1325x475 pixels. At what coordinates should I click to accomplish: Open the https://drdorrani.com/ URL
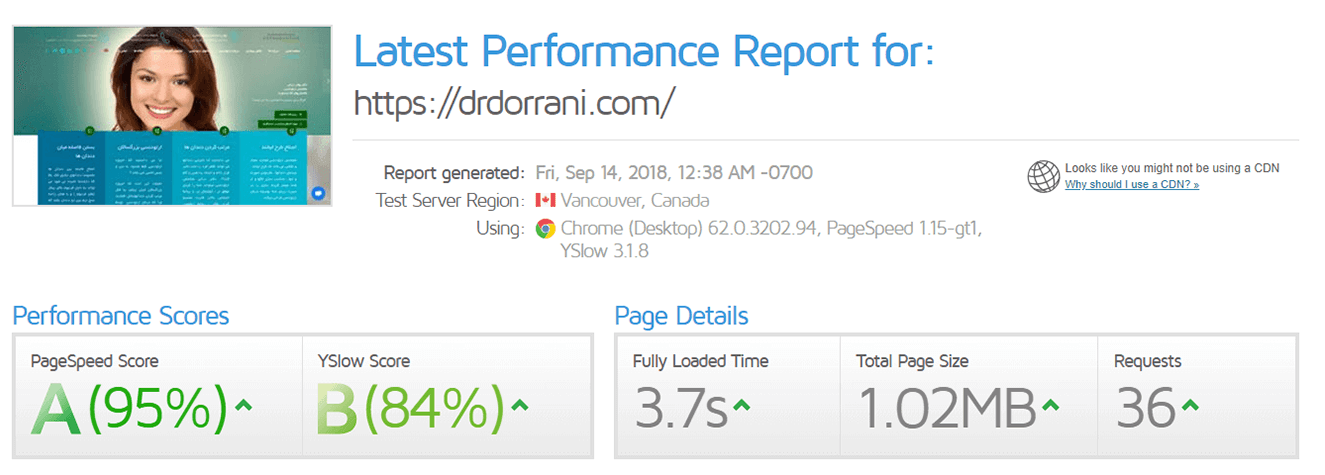pyautogui.click(x=515, y=101)
